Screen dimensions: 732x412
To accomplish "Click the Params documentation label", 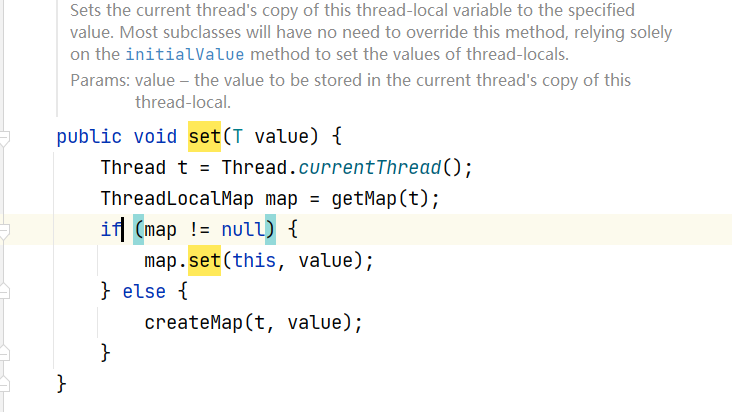I will point(100,80).
